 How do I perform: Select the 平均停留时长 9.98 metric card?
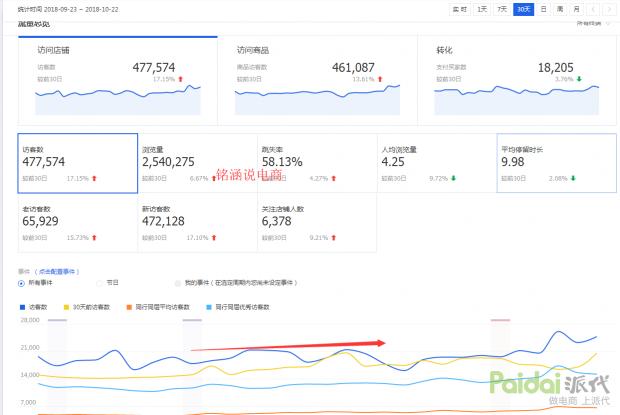556,163
